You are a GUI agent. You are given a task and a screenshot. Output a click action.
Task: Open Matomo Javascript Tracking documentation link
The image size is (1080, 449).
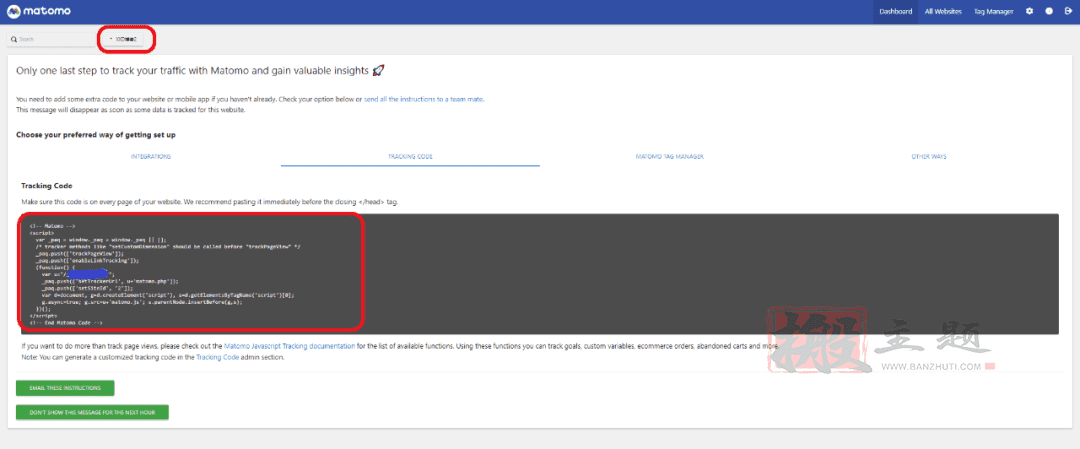point(290,346)
